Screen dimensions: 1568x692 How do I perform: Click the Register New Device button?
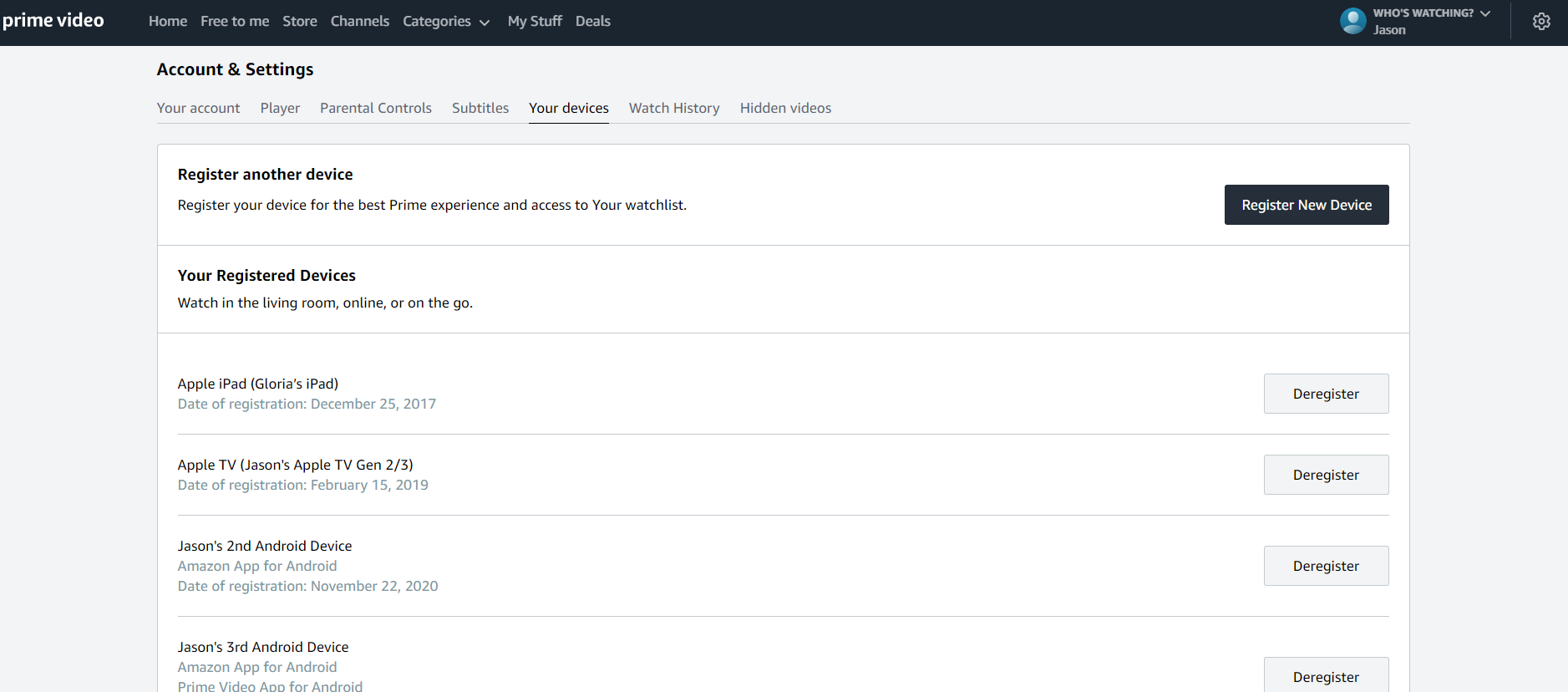(1307, 205)
